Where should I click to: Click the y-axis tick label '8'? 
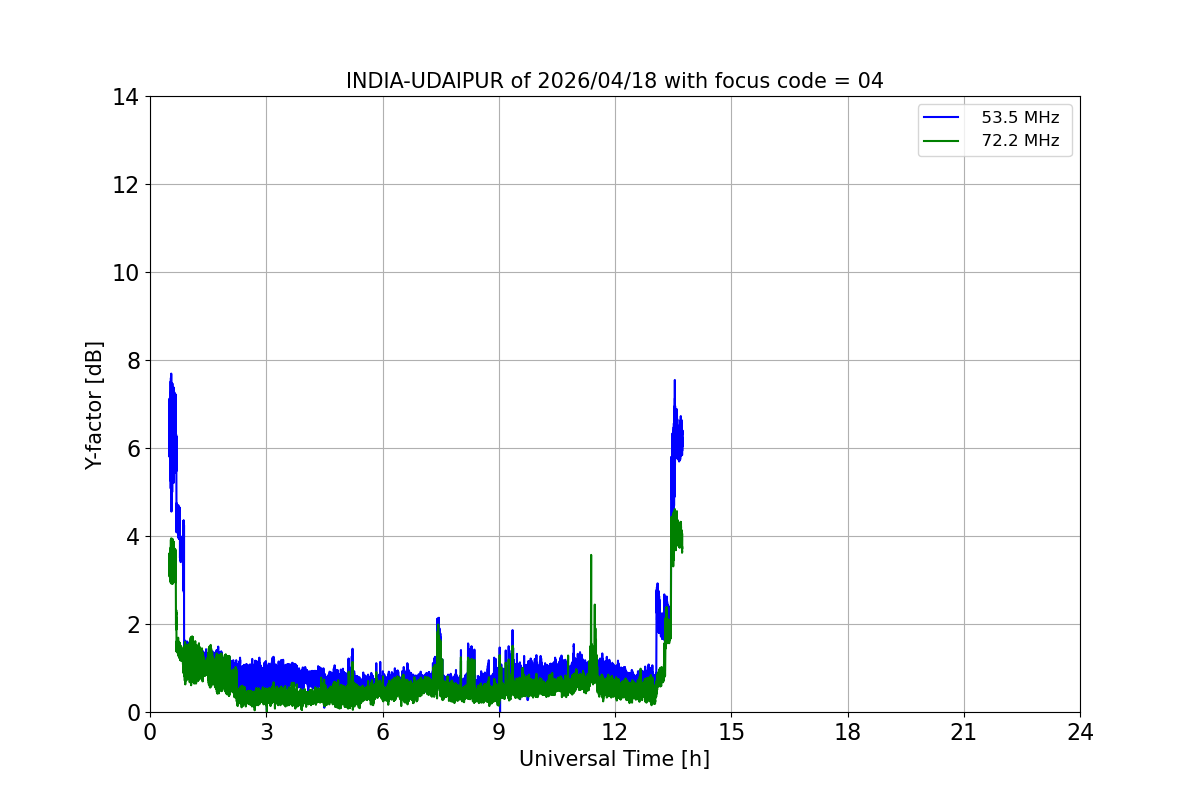pos(132,361)
